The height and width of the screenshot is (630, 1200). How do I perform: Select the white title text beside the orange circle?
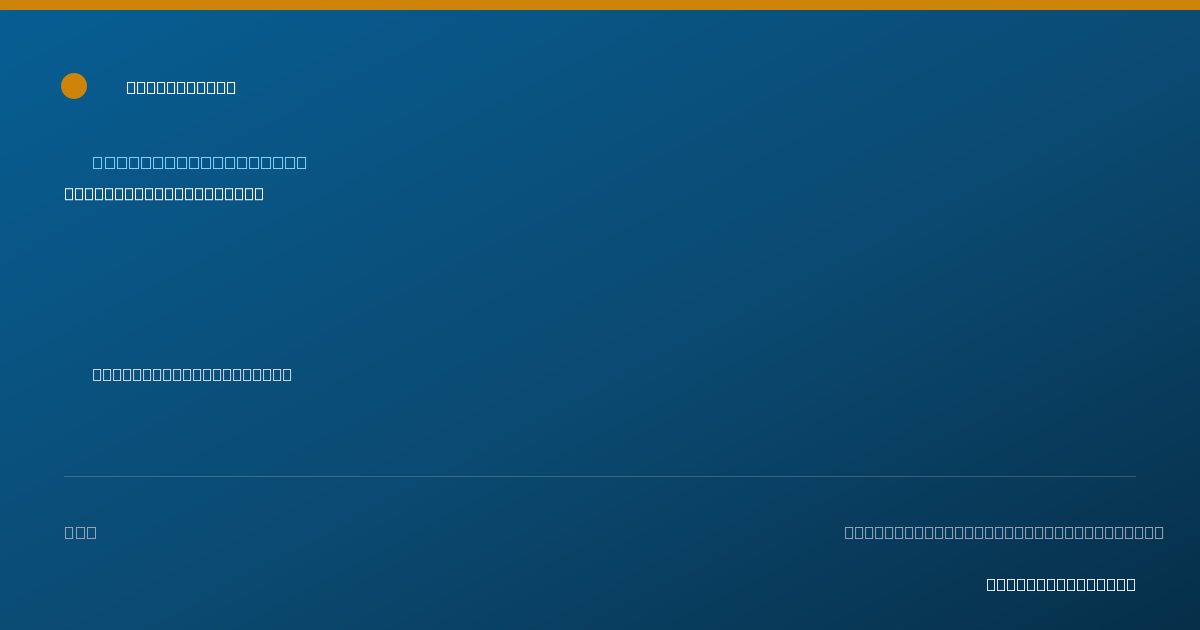181,87
